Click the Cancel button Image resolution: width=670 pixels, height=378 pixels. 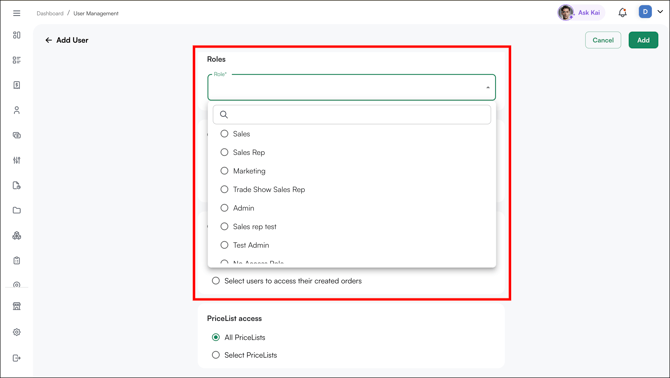pos(603,40)
